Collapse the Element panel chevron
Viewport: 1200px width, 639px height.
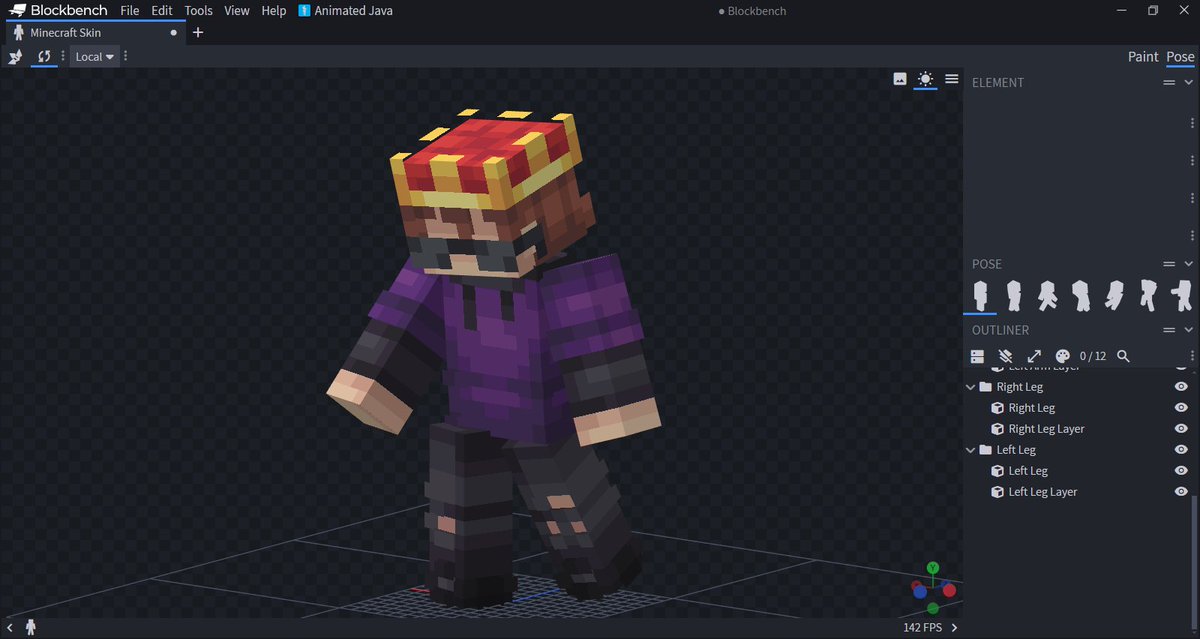pos(1189,83)
